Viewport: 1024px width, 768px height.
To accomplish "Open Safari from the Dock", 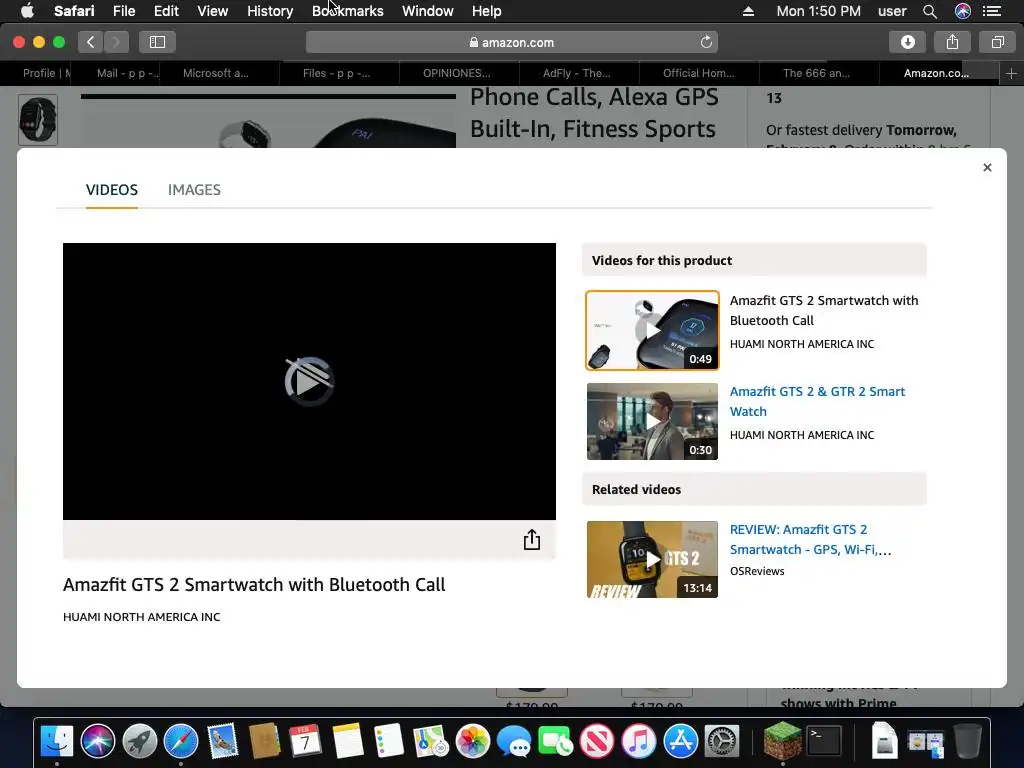I will pos(181,741).
